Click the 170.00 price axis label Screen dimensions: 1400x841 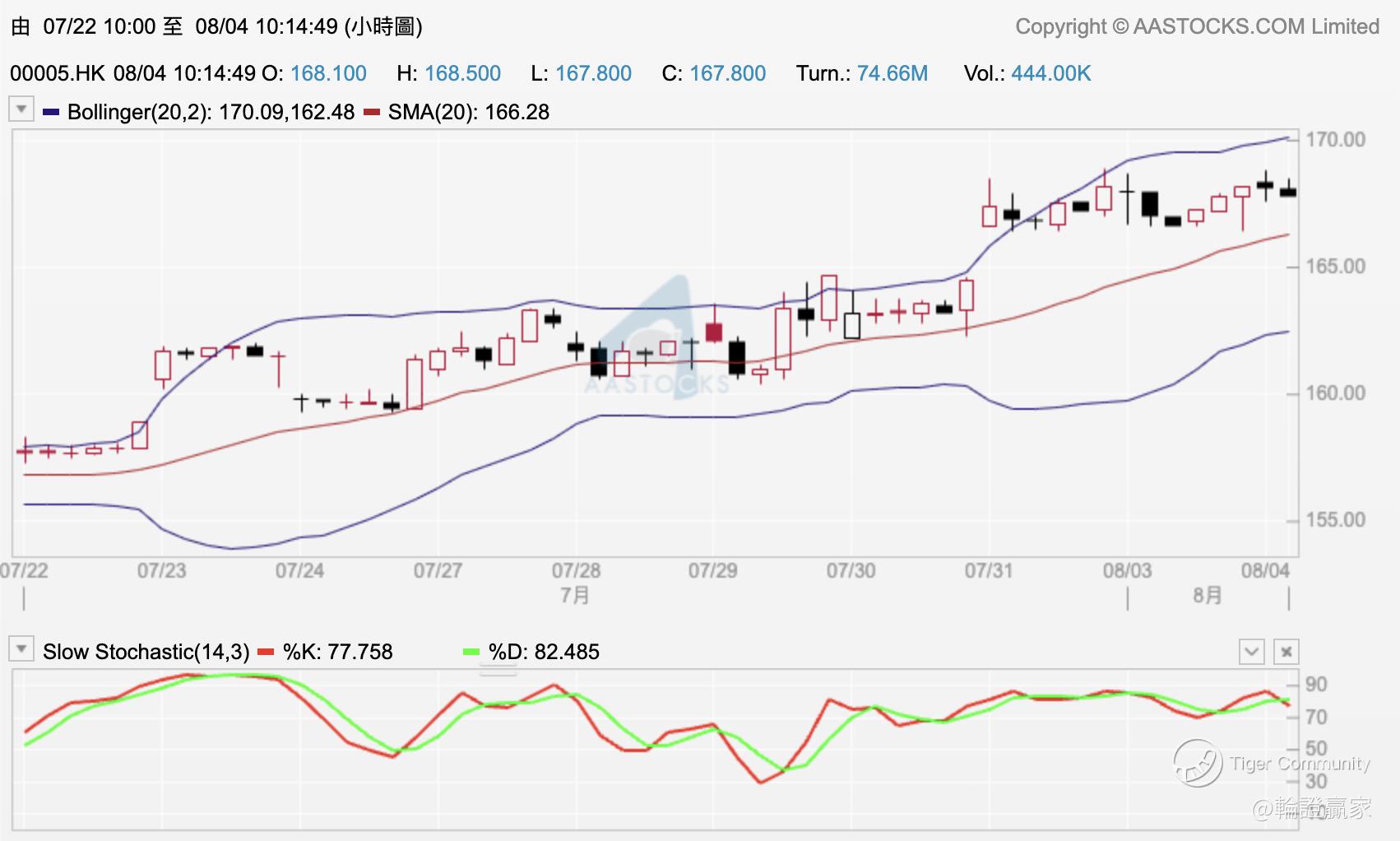(1336, 139)
